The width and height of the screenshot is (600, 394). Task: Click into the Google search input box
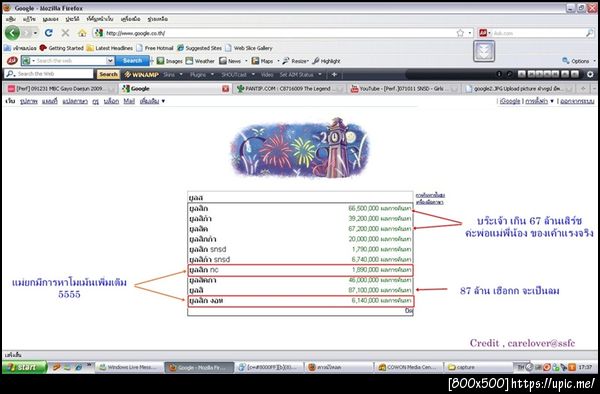tap(300, 197)
